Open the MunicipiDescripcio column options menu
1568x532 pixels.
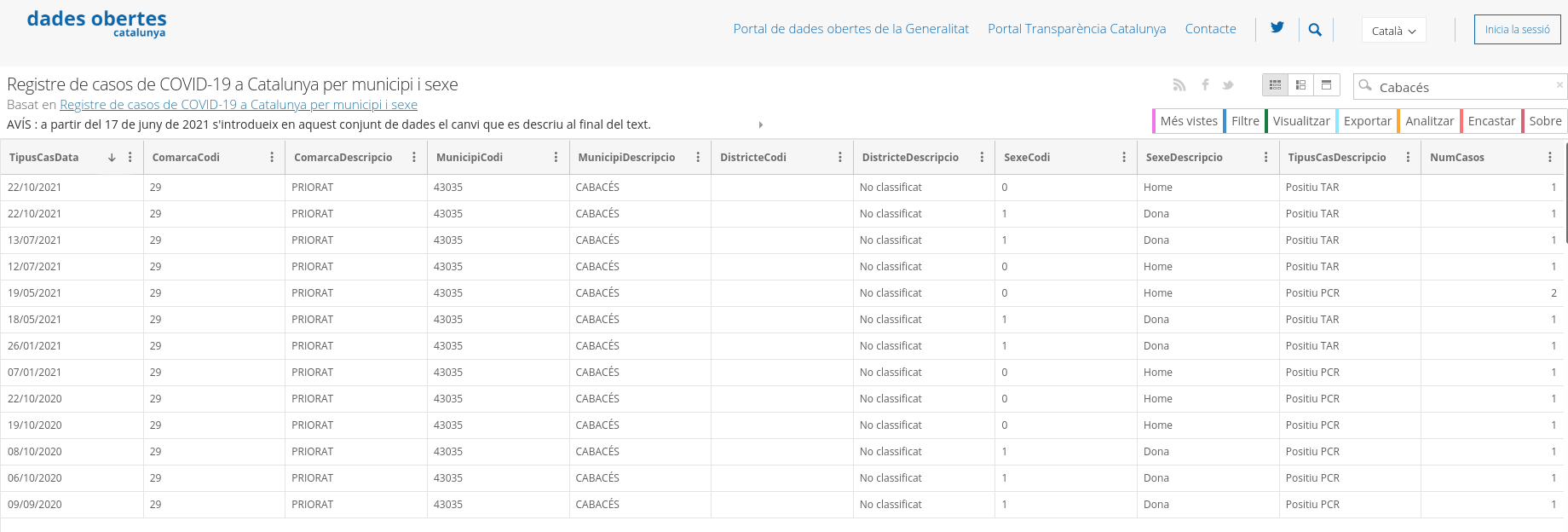[x=698, y=158]
